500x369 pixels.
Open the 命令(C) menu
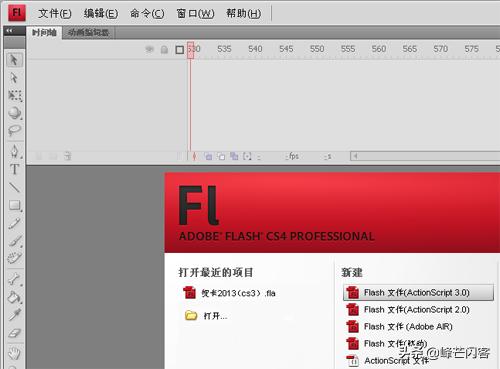[x=147, y=14]
